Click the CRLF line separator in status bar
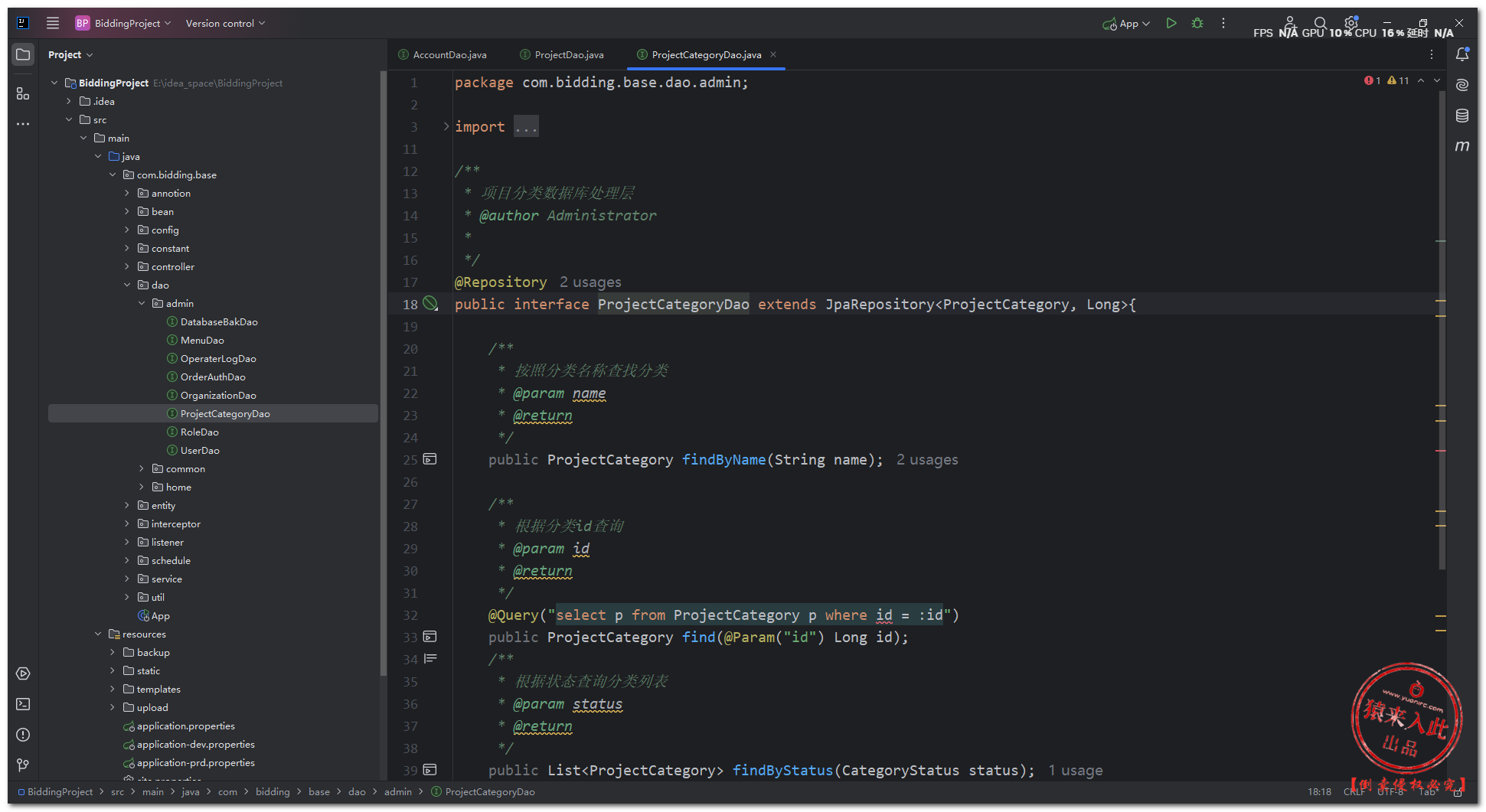This screenshot has width=1486, height=812. click(x=1354, y=792)
